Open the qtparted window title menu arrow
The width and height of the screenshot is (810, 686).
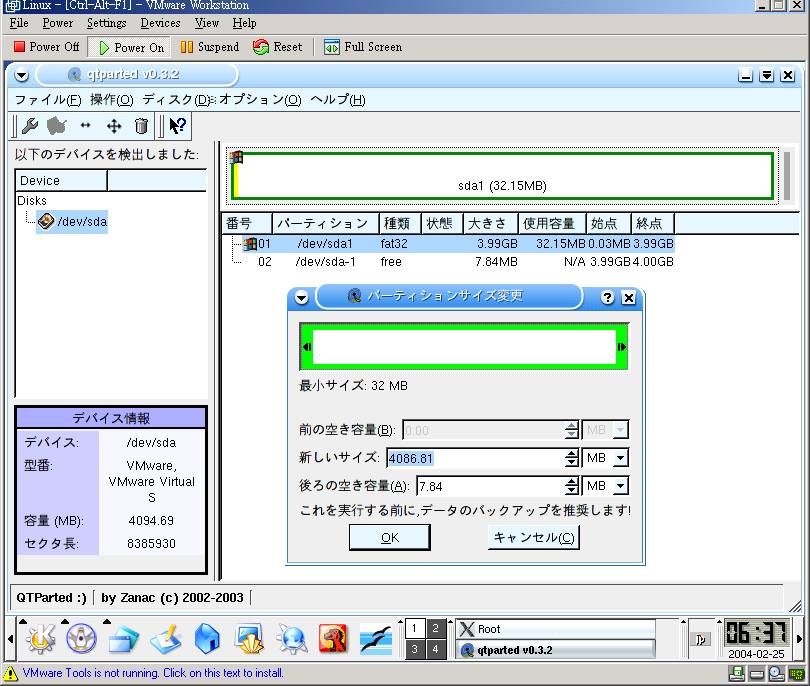pos(22,75)
